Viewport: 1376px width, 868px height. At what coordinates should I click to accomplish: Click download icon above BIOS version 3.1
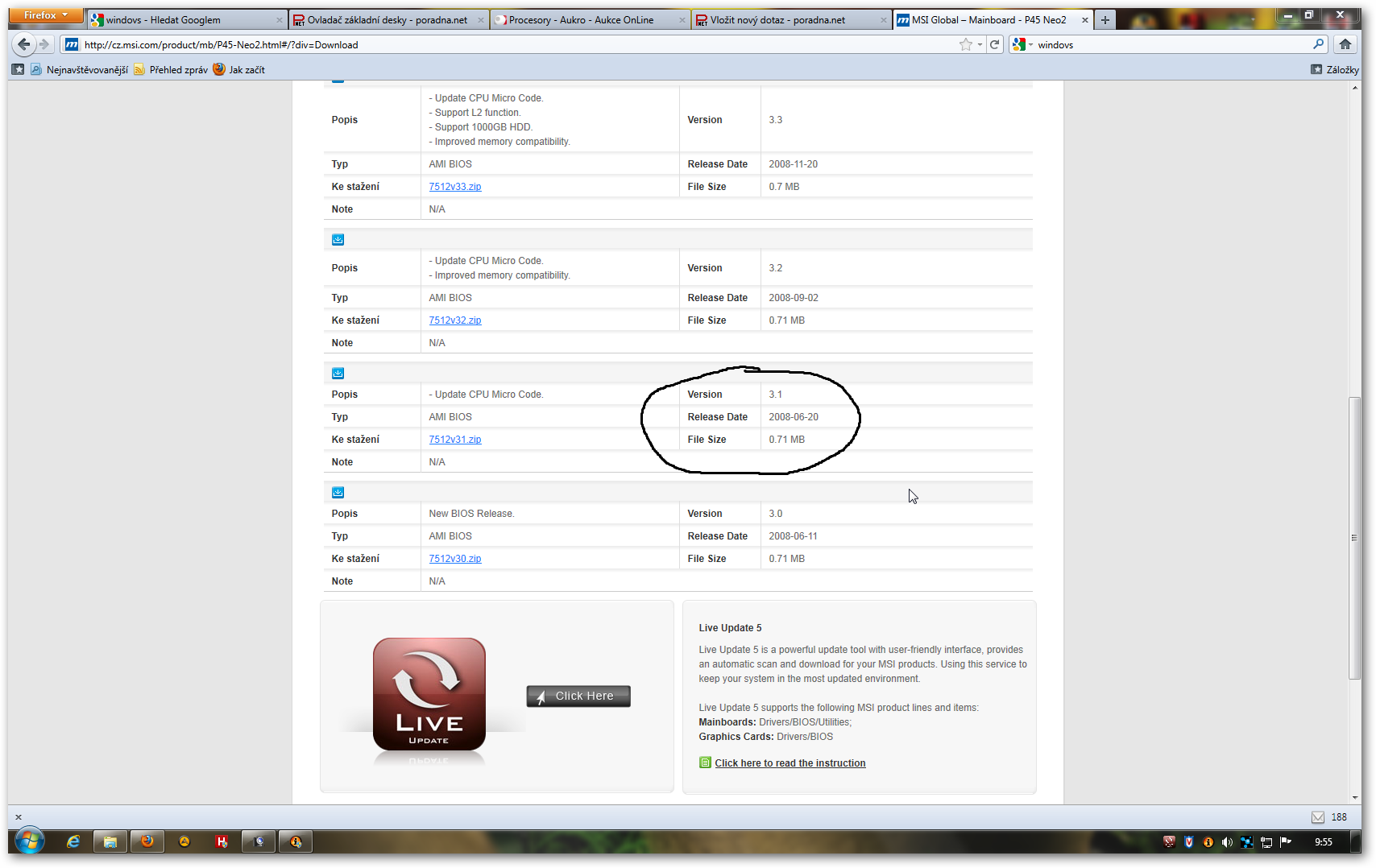338,373
